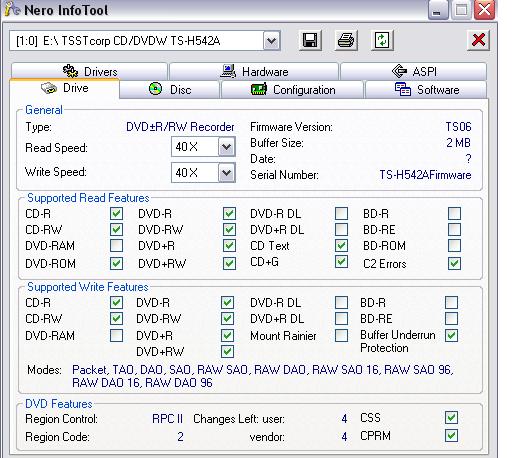This screenshot has height=458, width=512.
Task: Click the serial number TS-H542AFirmware
Action: (425, 175)
